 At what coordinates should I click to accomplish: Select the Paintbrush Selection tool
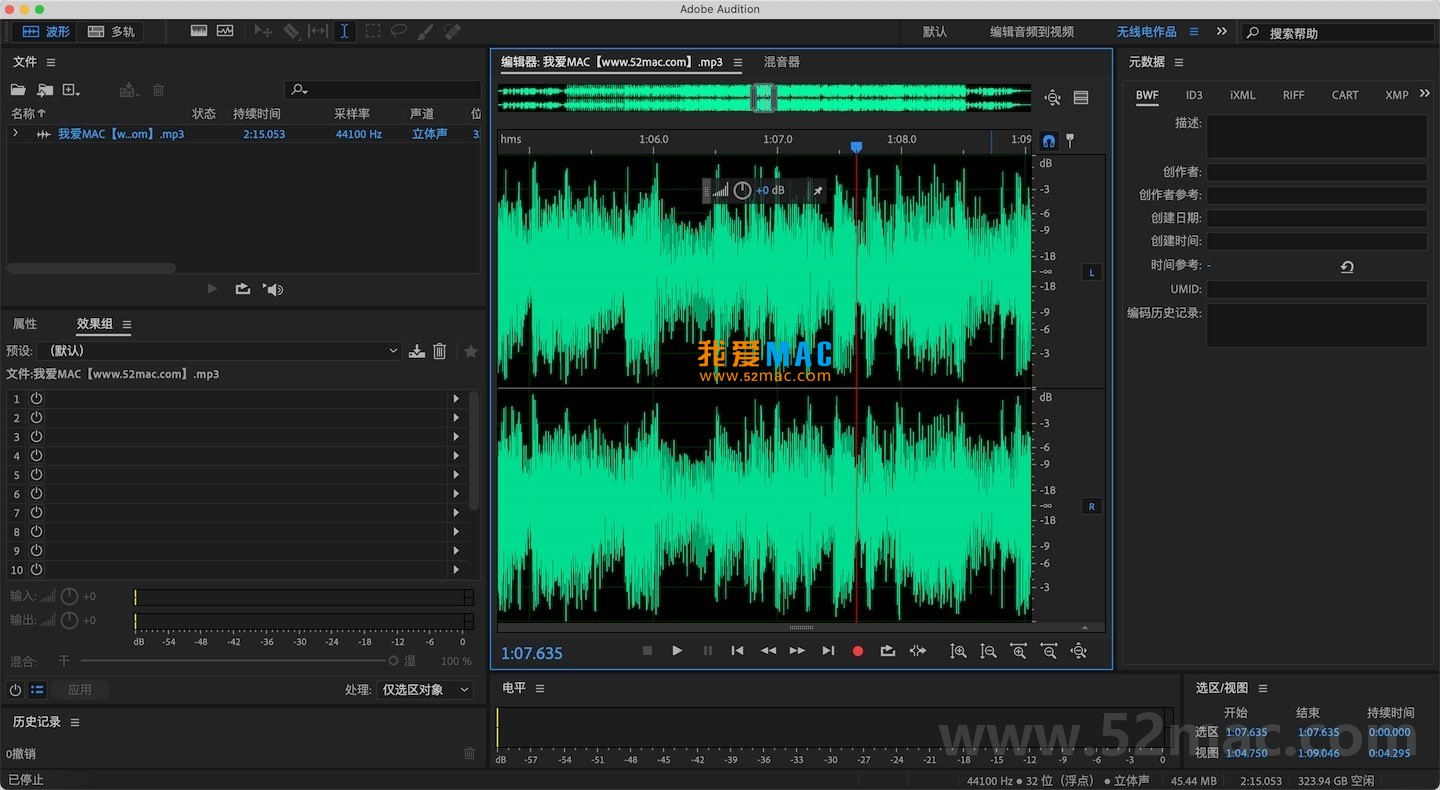click(425, 31)
